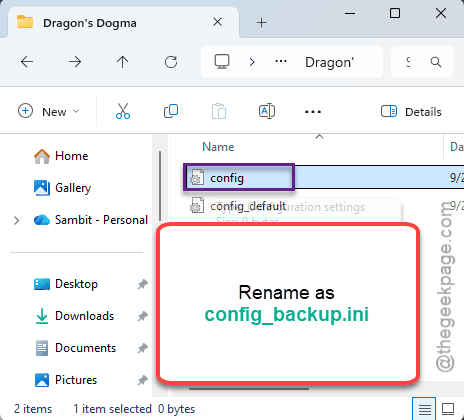Select the config file
The width and height of the screenshot is (464, 420).
[x=324, y=177]
